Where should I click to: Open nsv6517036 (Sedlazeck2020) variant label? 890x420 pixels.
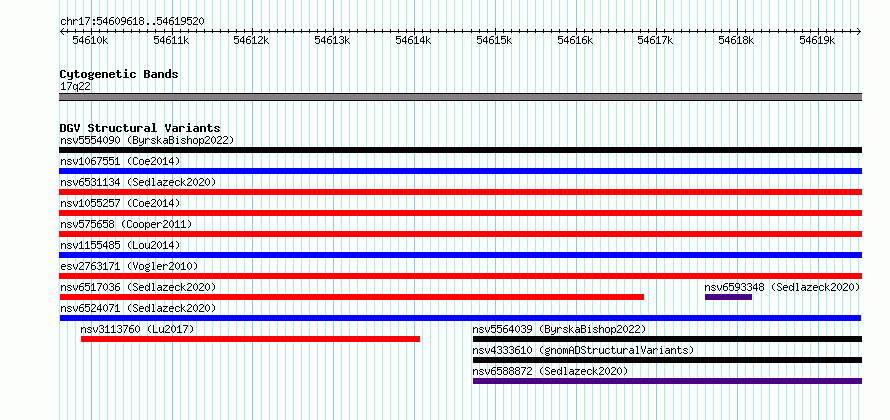(x=138, y=287)
